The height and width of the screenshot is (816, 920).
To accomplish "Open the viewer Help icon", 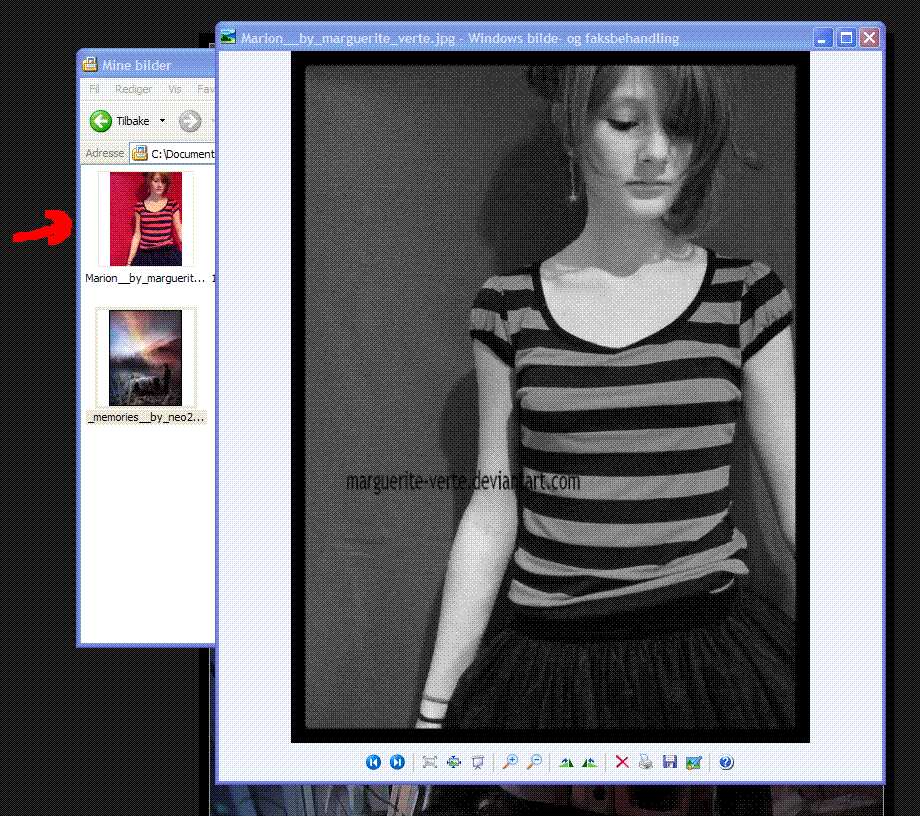I will tap(726, 762).
